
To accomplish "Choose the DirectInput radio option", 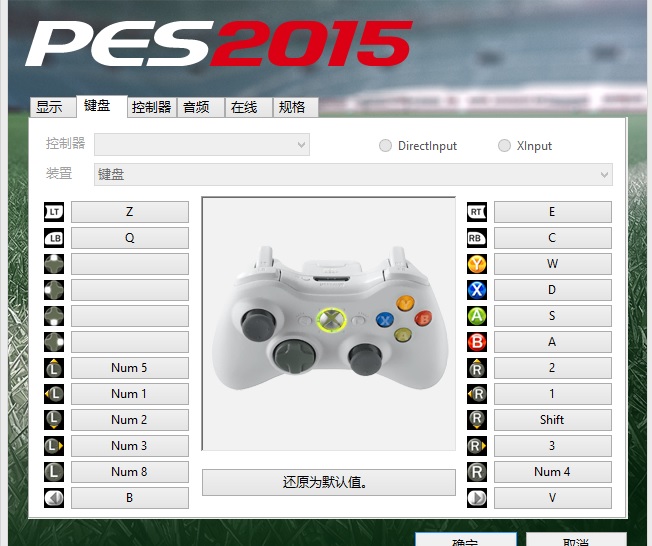I will point(418,146).
